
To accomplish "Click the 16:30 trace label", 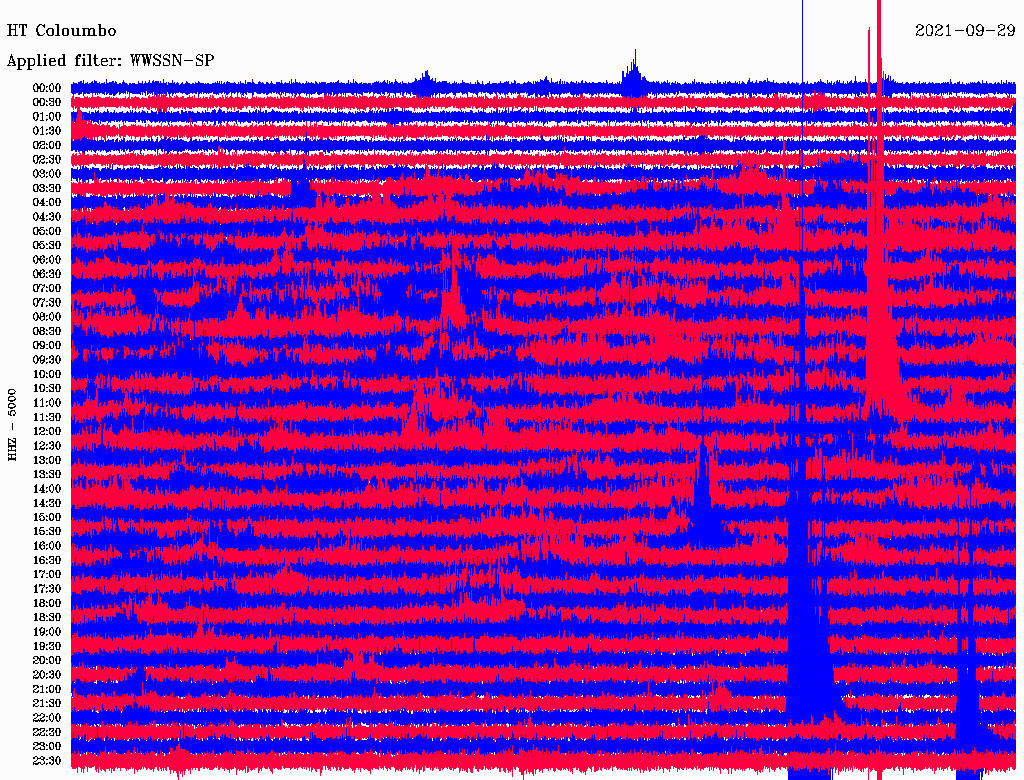I will (47, 561).
